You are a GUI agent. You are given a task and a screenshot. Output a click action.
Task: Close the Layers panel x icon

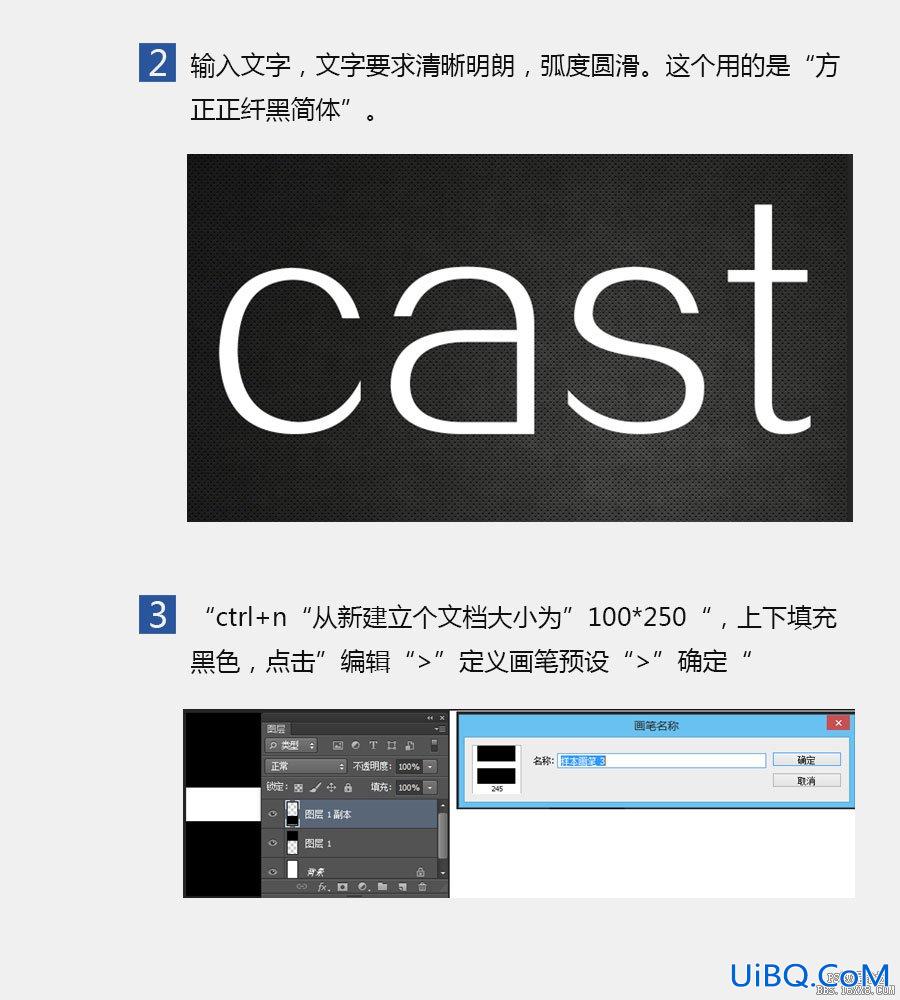point(442,718)
